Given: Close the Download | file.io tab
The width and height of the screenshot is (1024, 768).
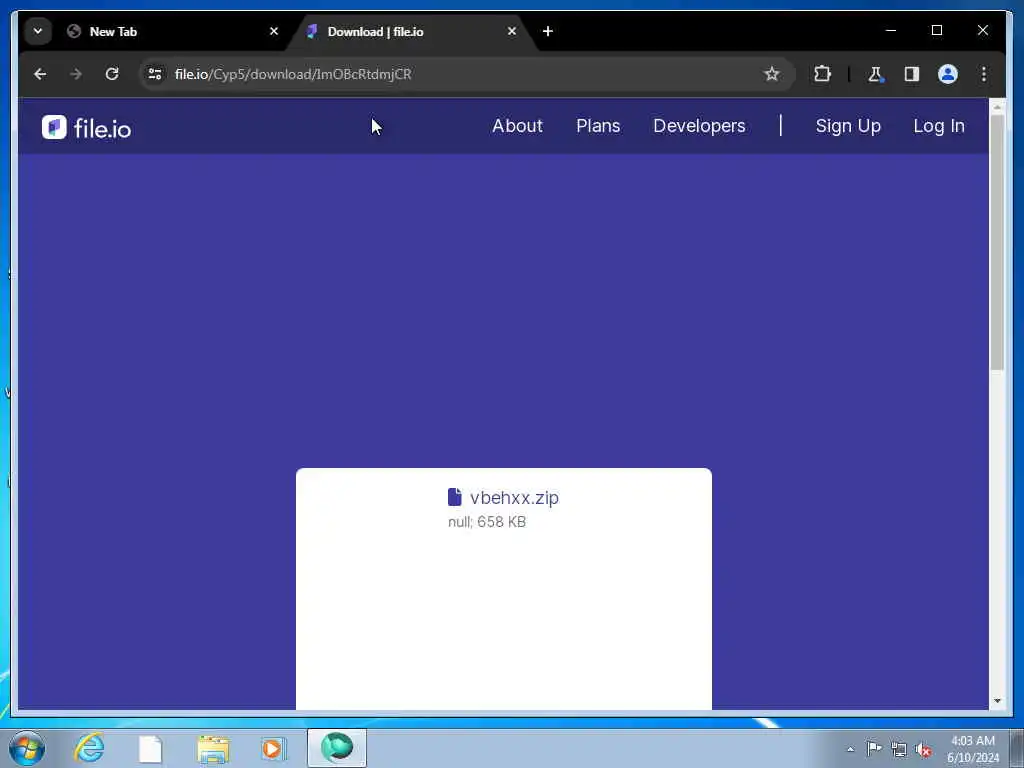Looking at the screenshot, I should [512, 31].
